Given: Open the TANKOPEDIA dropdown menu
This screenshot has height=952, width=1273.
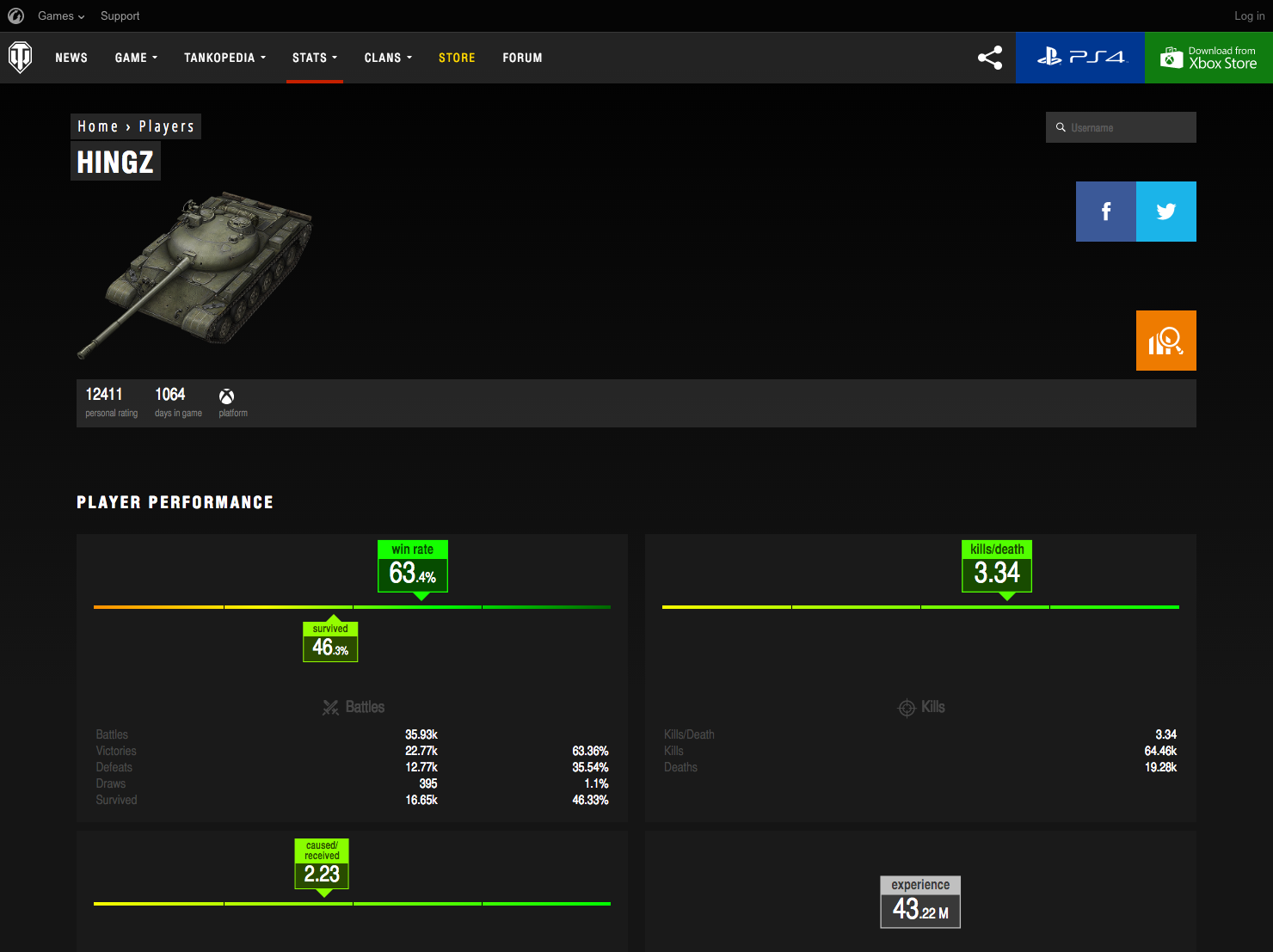Looking at the screenshot, I should pos(224,58).
